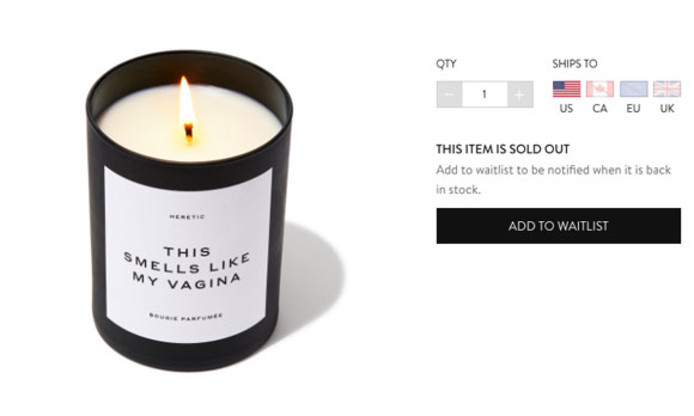Click the CA label under the flag

(x=600, y=108)
